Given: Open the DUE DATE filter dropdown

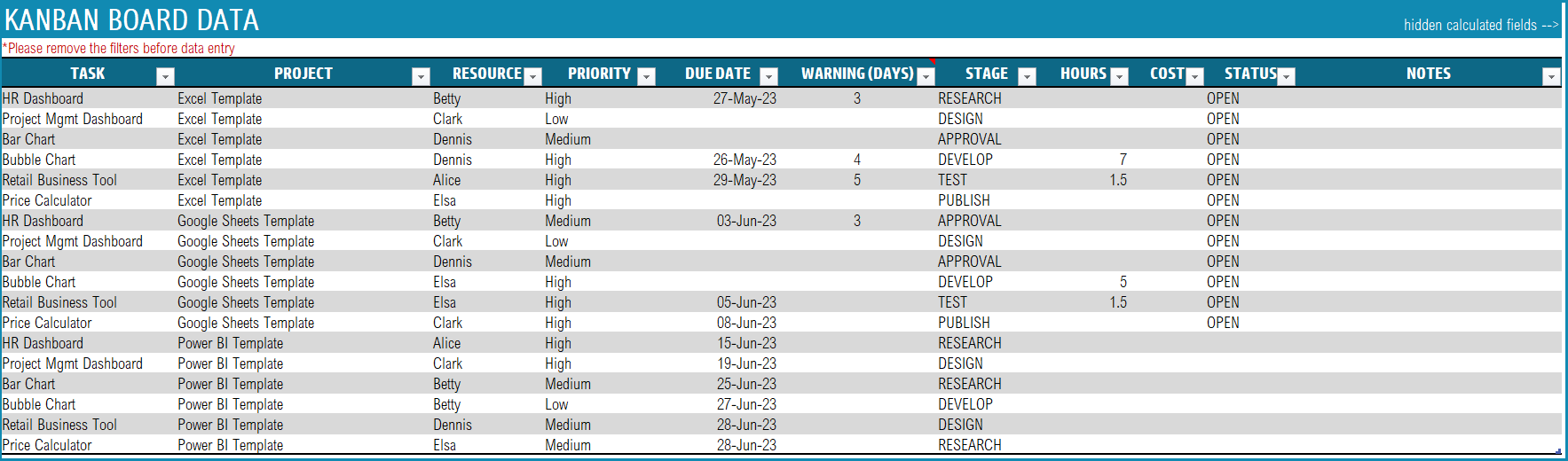Looking at the screenshot, I should tap(769, 76).
